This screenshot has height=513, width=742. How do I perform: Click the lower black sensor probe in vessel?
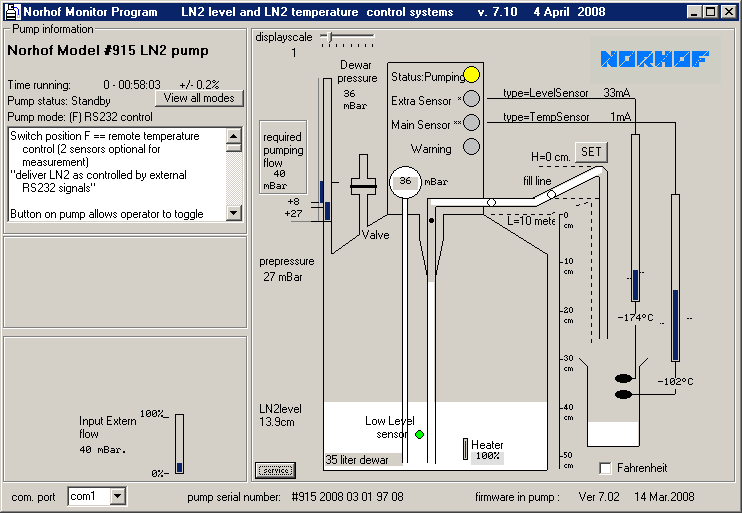click(623, 394)
